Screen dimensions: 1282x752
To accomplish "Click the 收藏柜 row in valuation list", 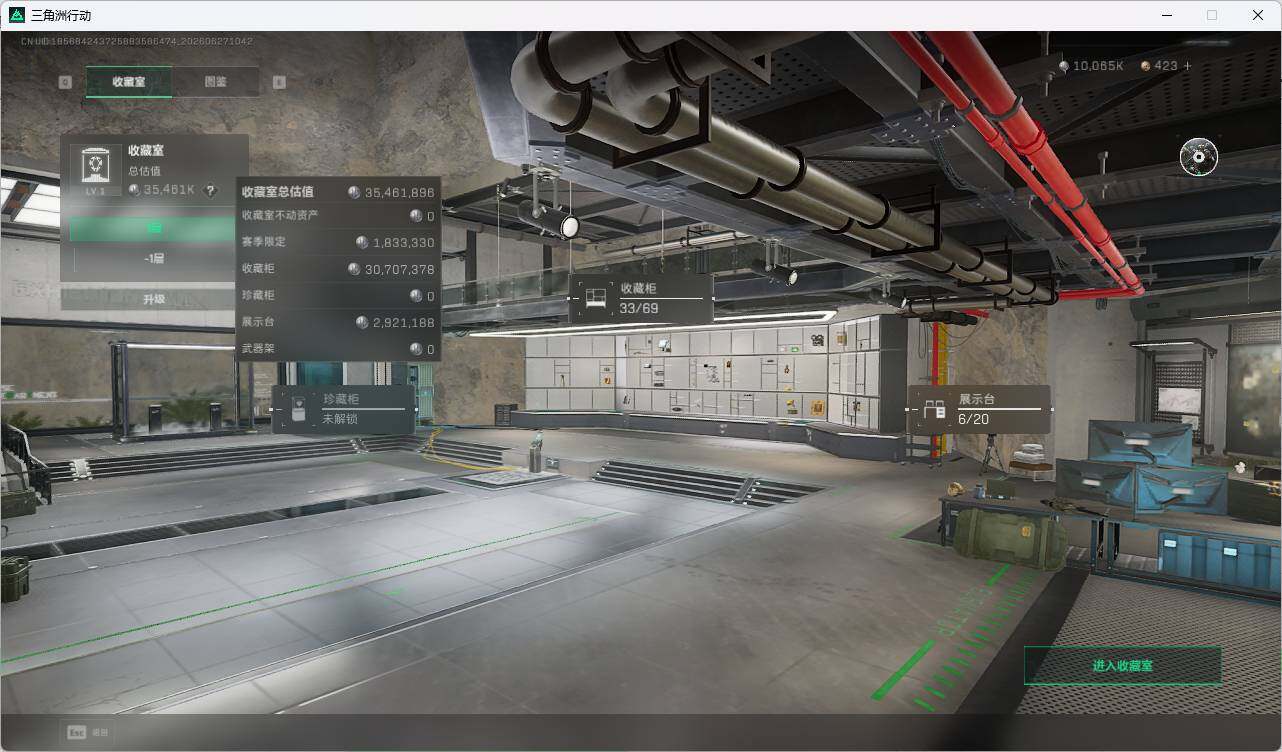I will pyautogui.click(x=338, y=269).
